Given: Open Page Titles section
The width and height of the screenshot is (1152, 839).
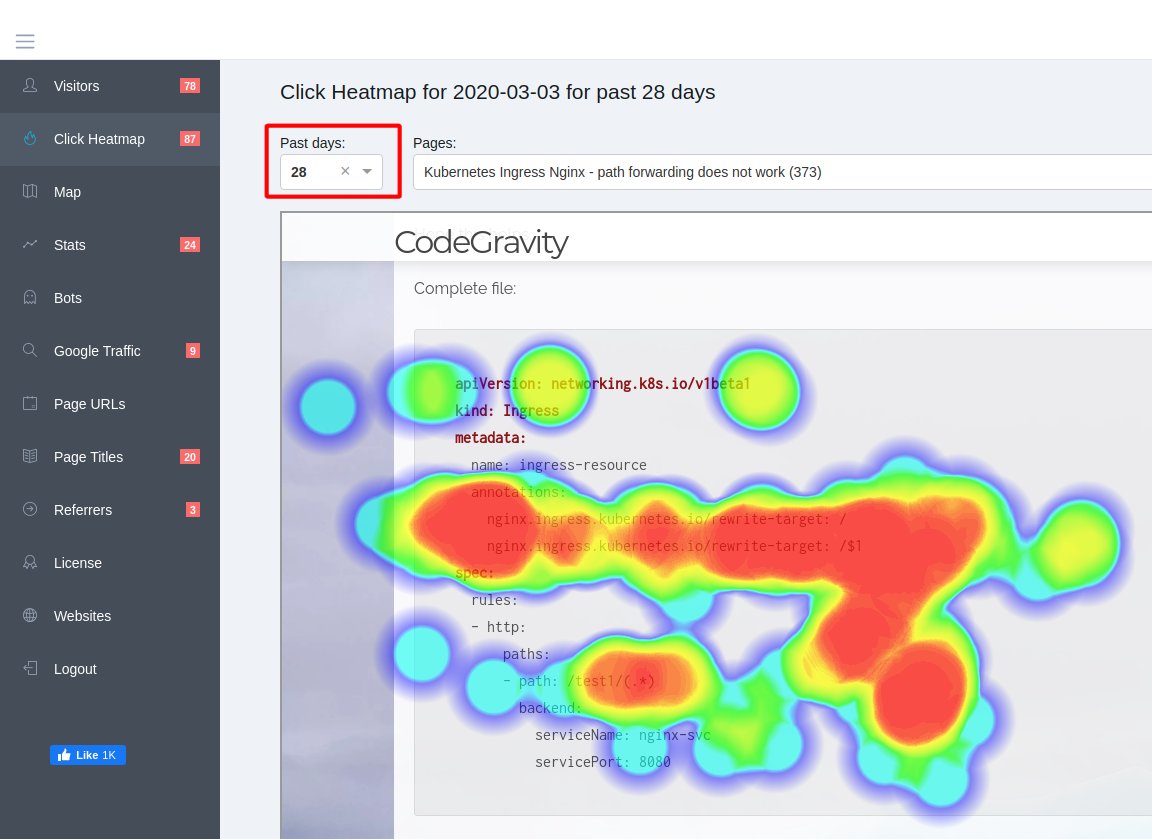Looking at the screenshot, I should (x=110, y=456).
